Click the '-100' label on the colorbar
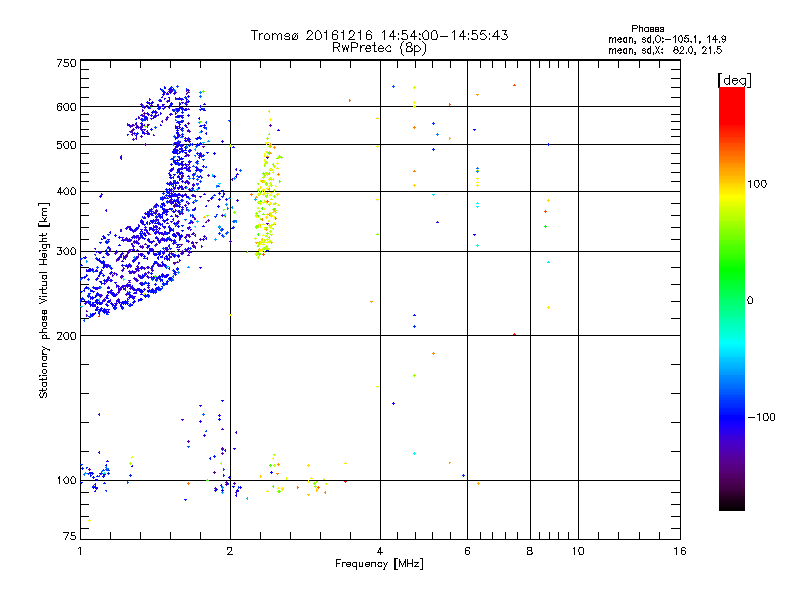This screenshot has width=800, height=600. [x=762, y=417]
